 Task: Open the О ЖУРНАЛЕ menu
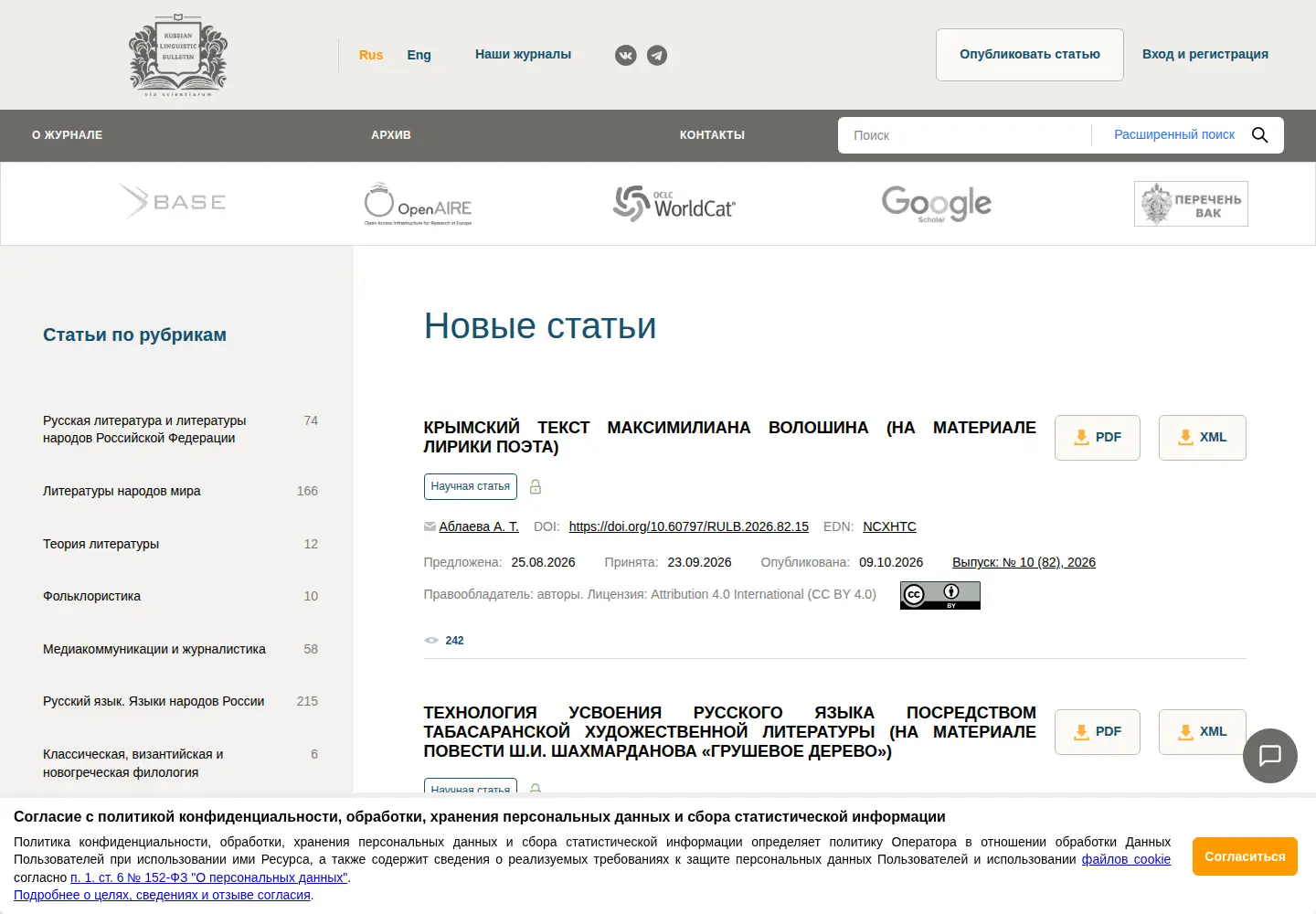[67, 135]
